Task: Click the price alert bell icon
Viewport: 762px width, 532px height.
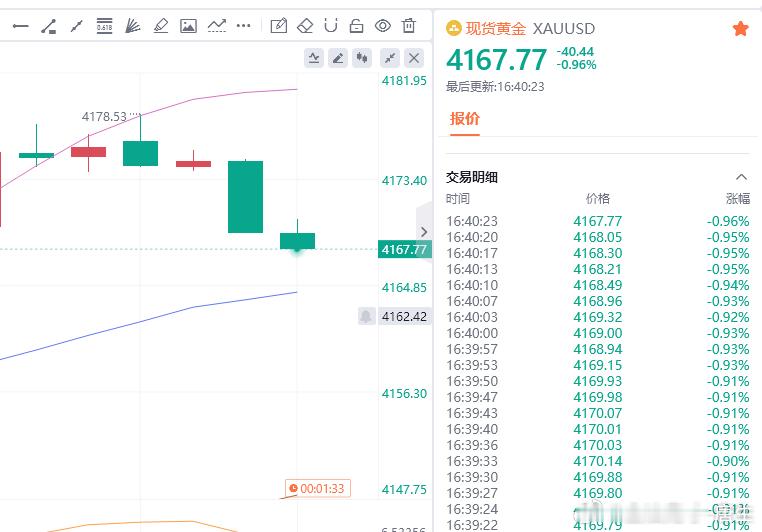Action: tap(366, 316)
